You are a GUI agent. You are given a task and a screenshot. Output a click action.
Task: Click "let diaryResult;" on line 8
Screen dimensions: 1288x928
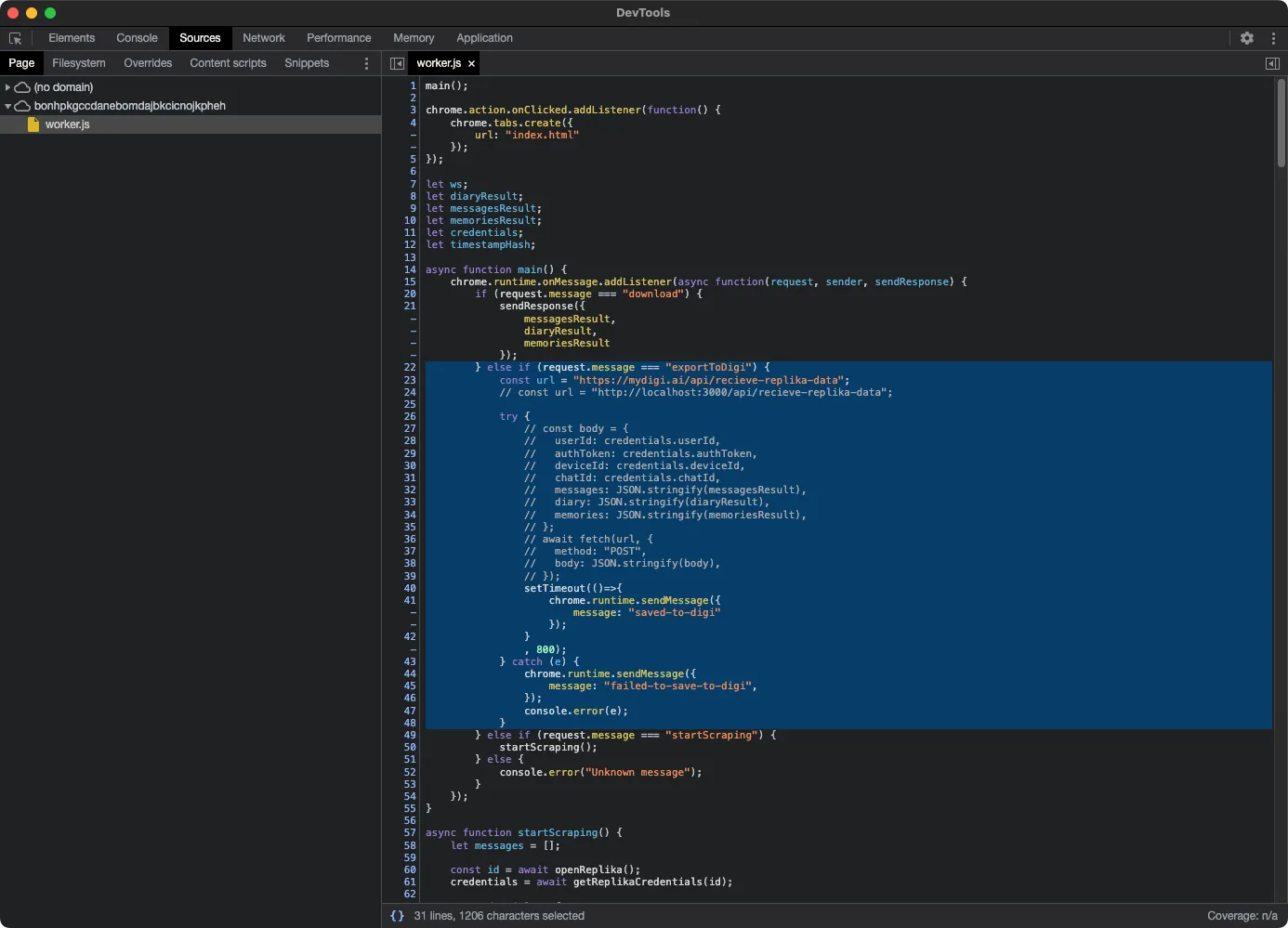[475, 197]
